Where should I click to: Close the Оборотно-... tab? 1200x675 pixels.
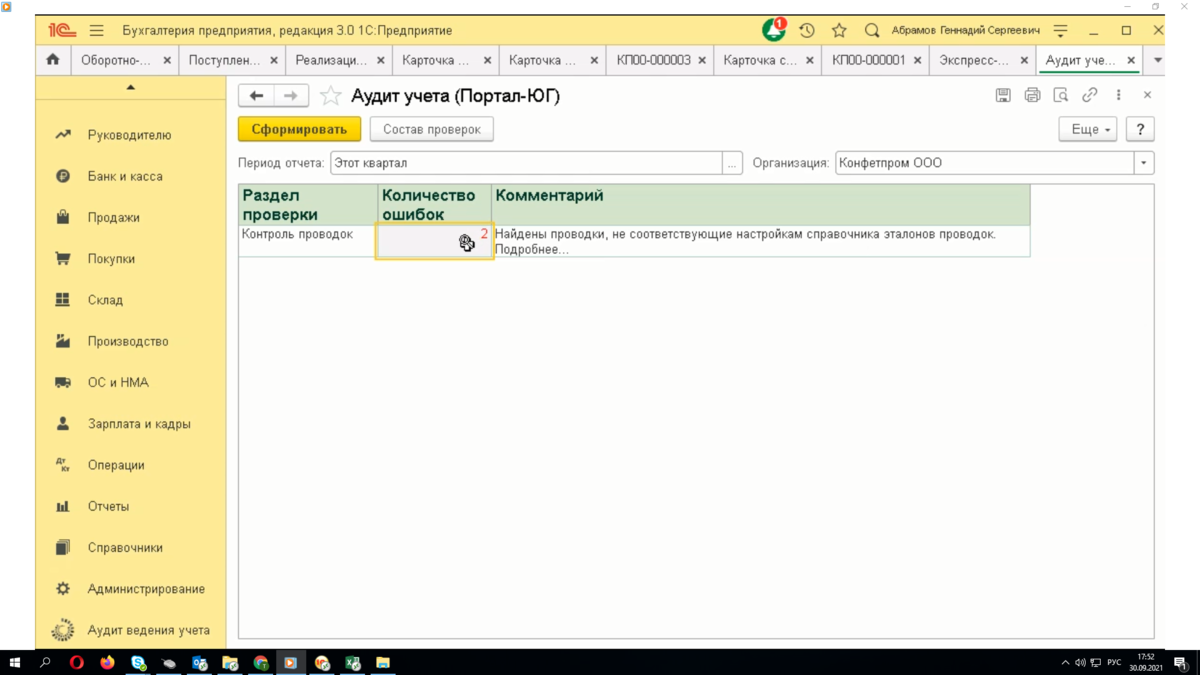pyautogui.click(x=167, y=60)
